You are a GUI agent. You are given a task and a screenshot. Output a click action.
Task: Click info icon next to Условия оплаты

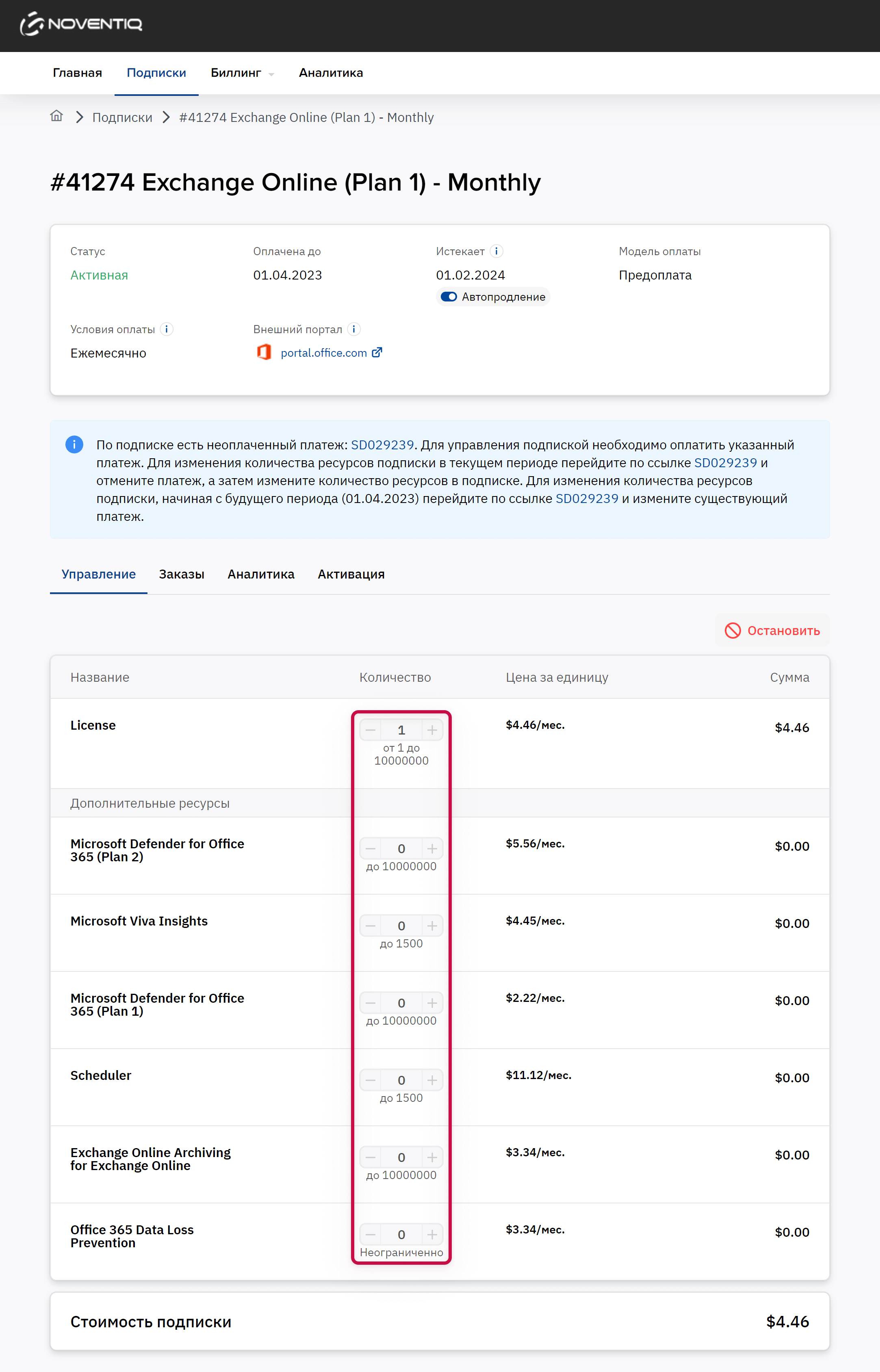point(166,330)
